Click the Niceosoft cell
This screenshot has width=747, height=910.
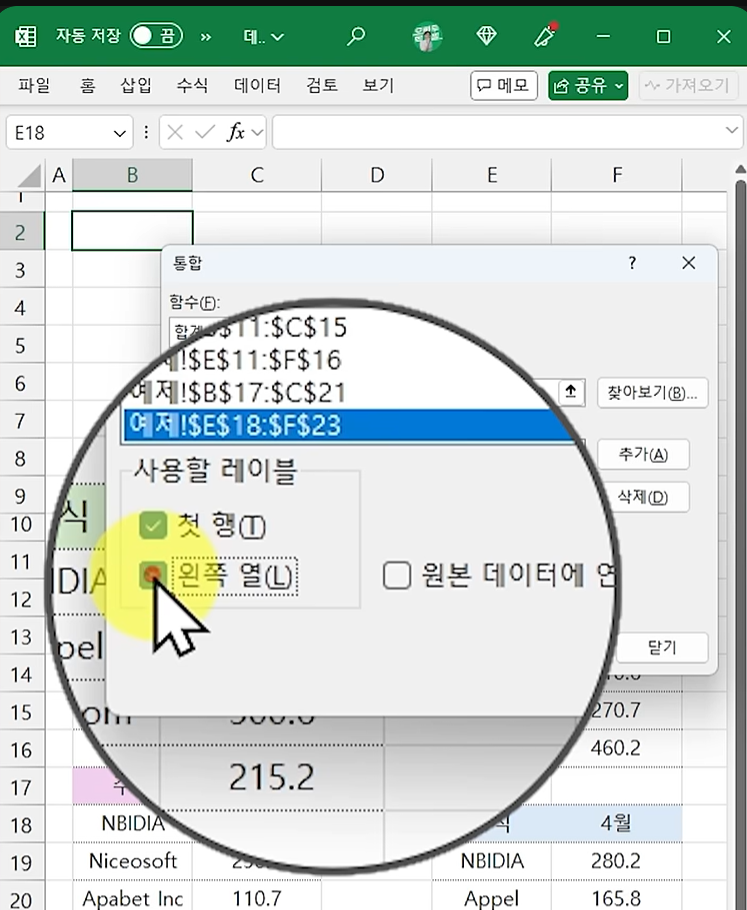click(x=132, y=861)
